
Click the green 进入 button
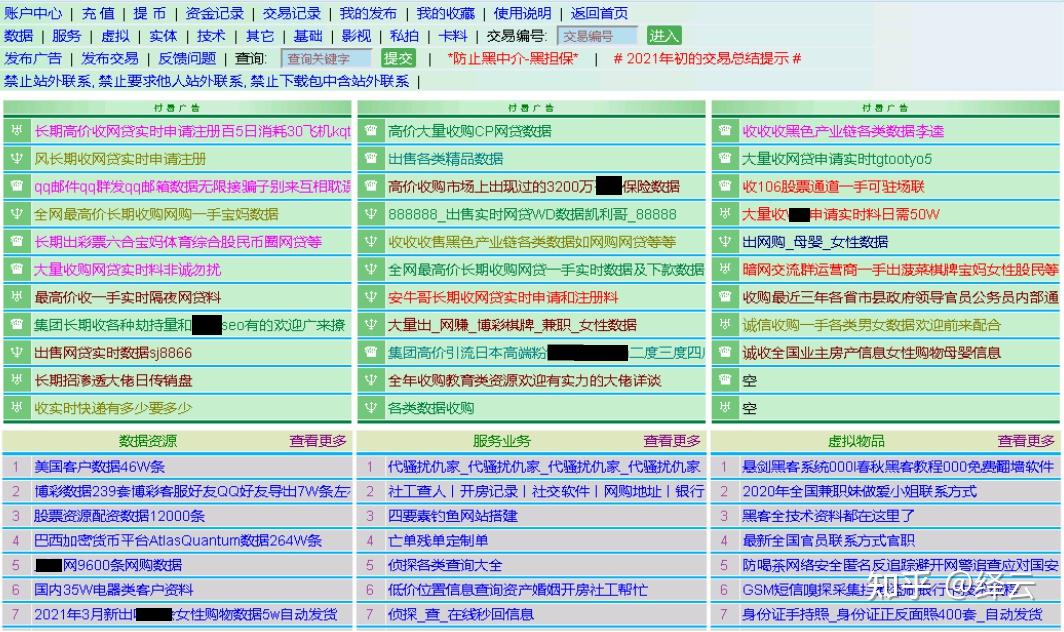664,36
